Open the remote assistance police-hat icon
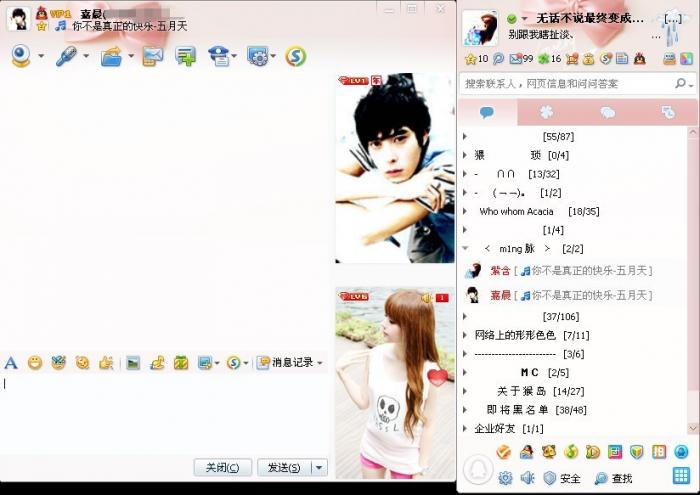The height and width of the screenshot is (495, 700). point(219,57)
